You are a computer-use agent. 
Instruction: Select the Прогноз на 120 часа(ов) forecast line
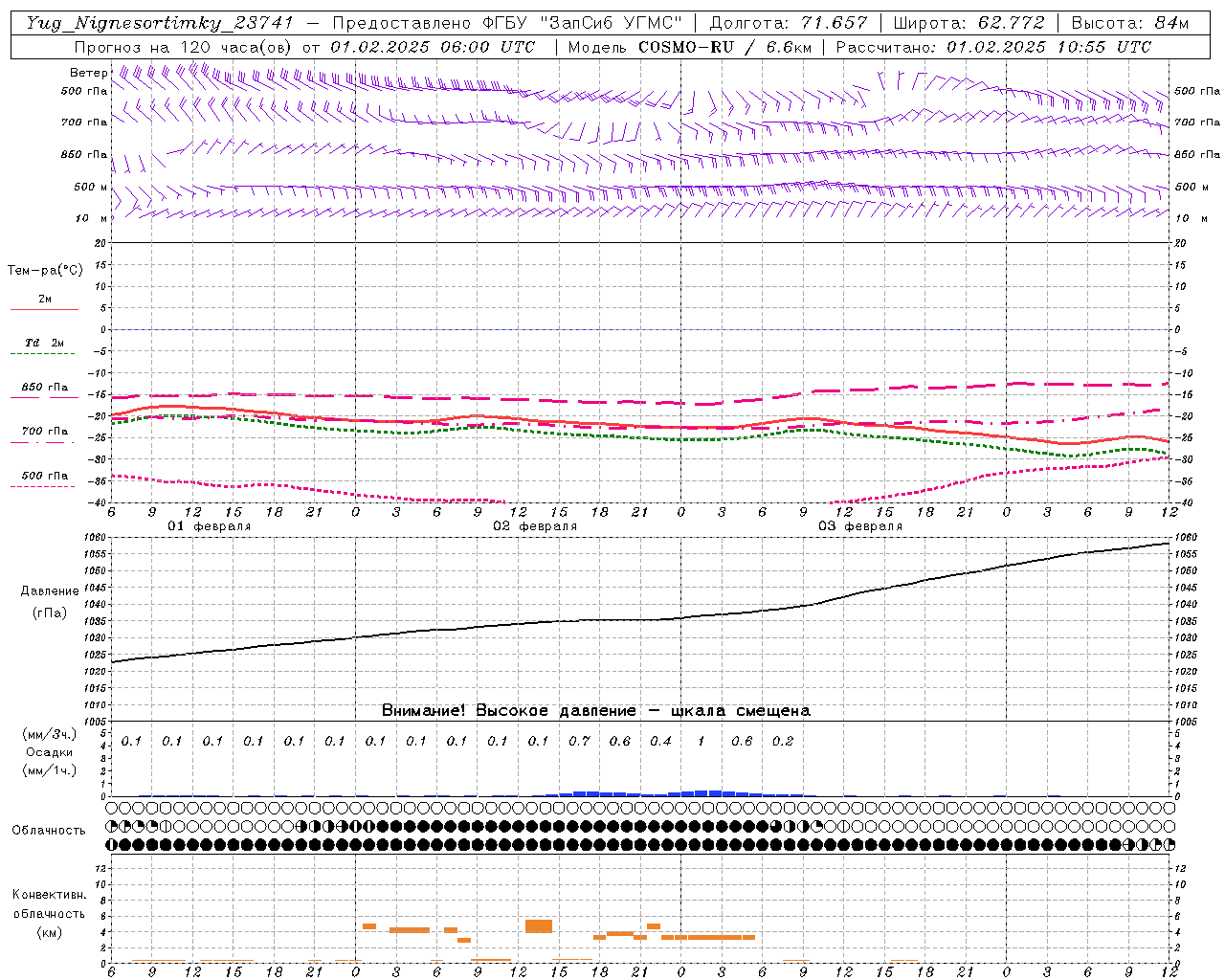(304, 47)
